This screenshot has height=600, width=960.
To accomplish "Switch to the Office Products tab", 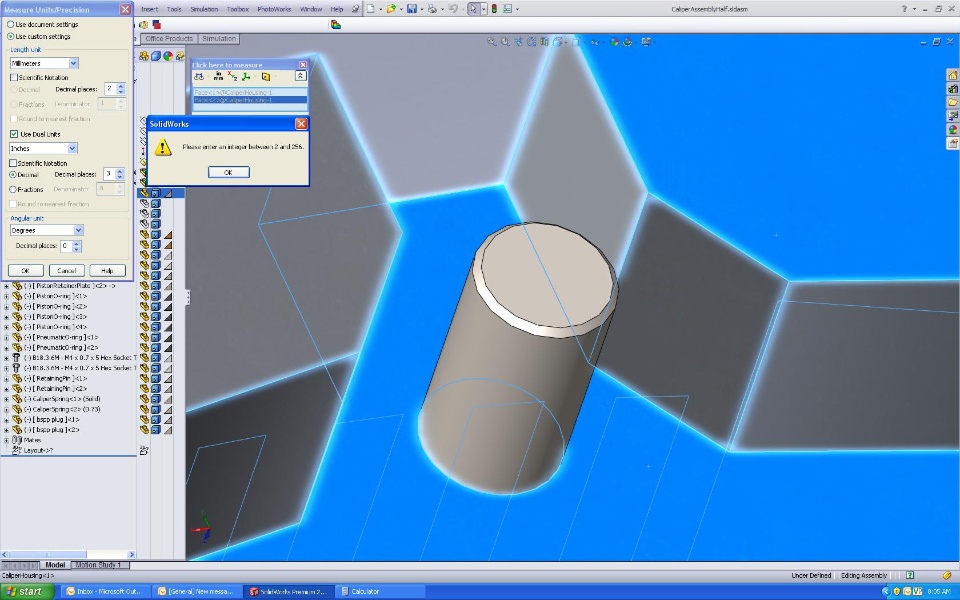I will pyautogui.click(x=168, y=39).
